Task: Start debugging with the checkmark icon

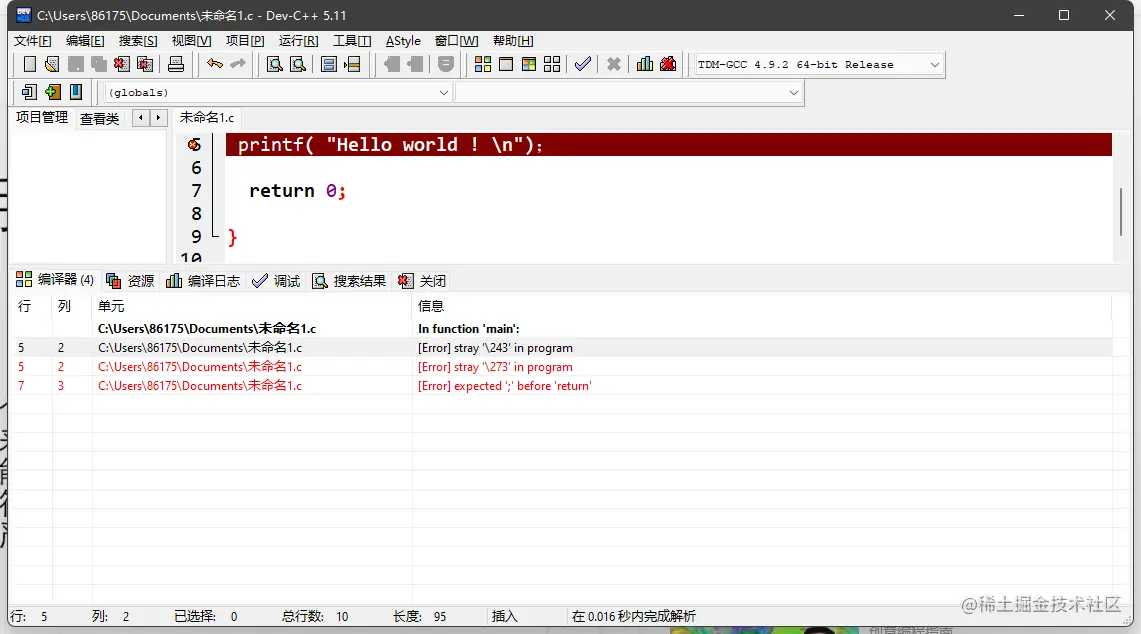Action: [583, 64]
